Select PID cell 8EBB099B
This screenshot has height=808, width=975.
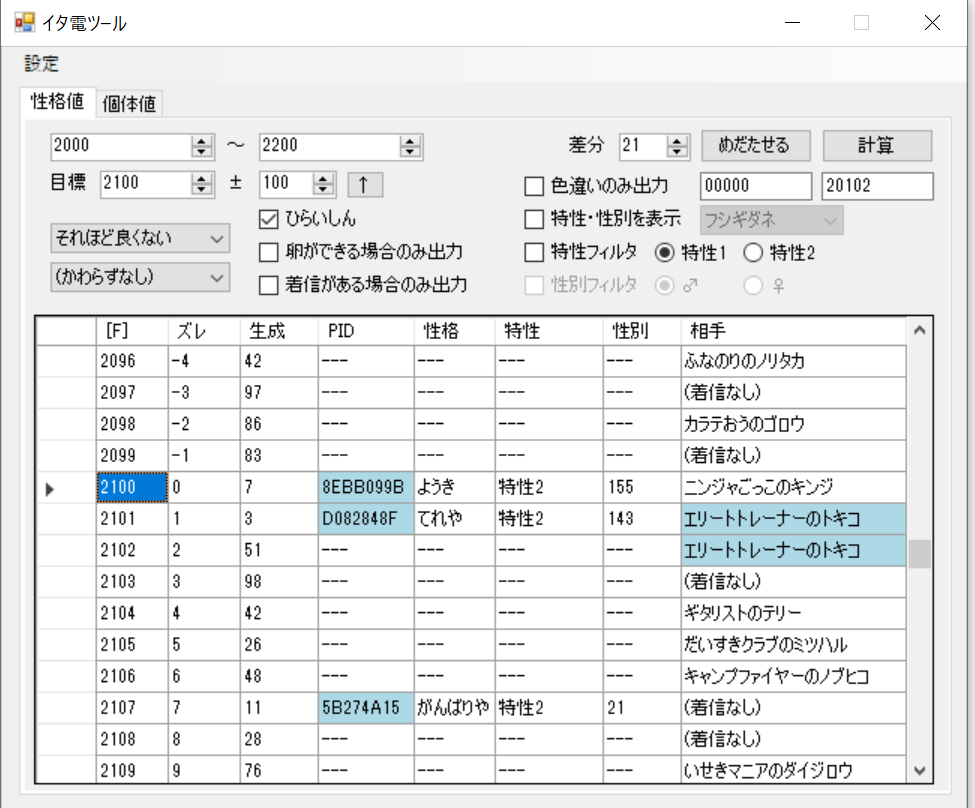366,487
